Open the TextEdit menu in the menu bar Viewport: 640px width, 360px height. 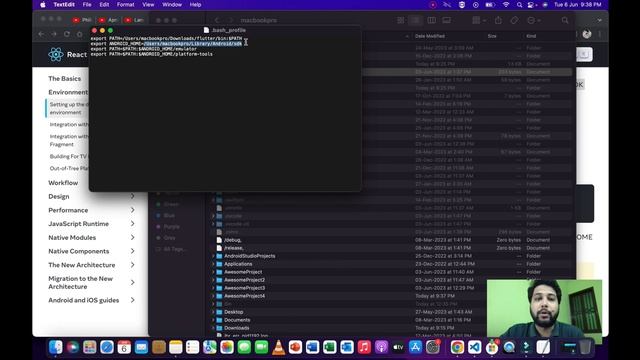coord(64,4)
